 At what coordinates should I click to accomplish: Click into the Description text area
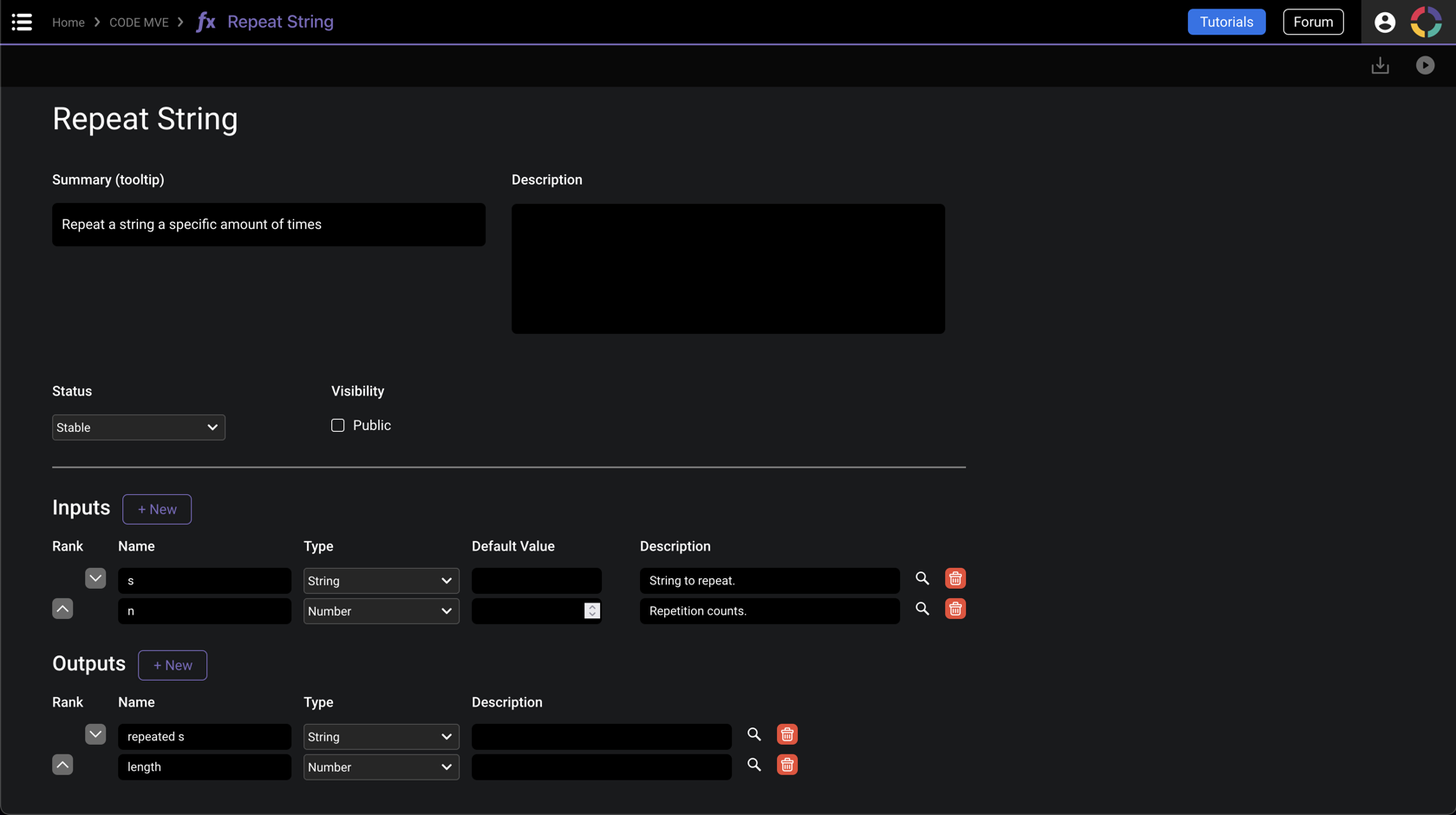[728, 269]
